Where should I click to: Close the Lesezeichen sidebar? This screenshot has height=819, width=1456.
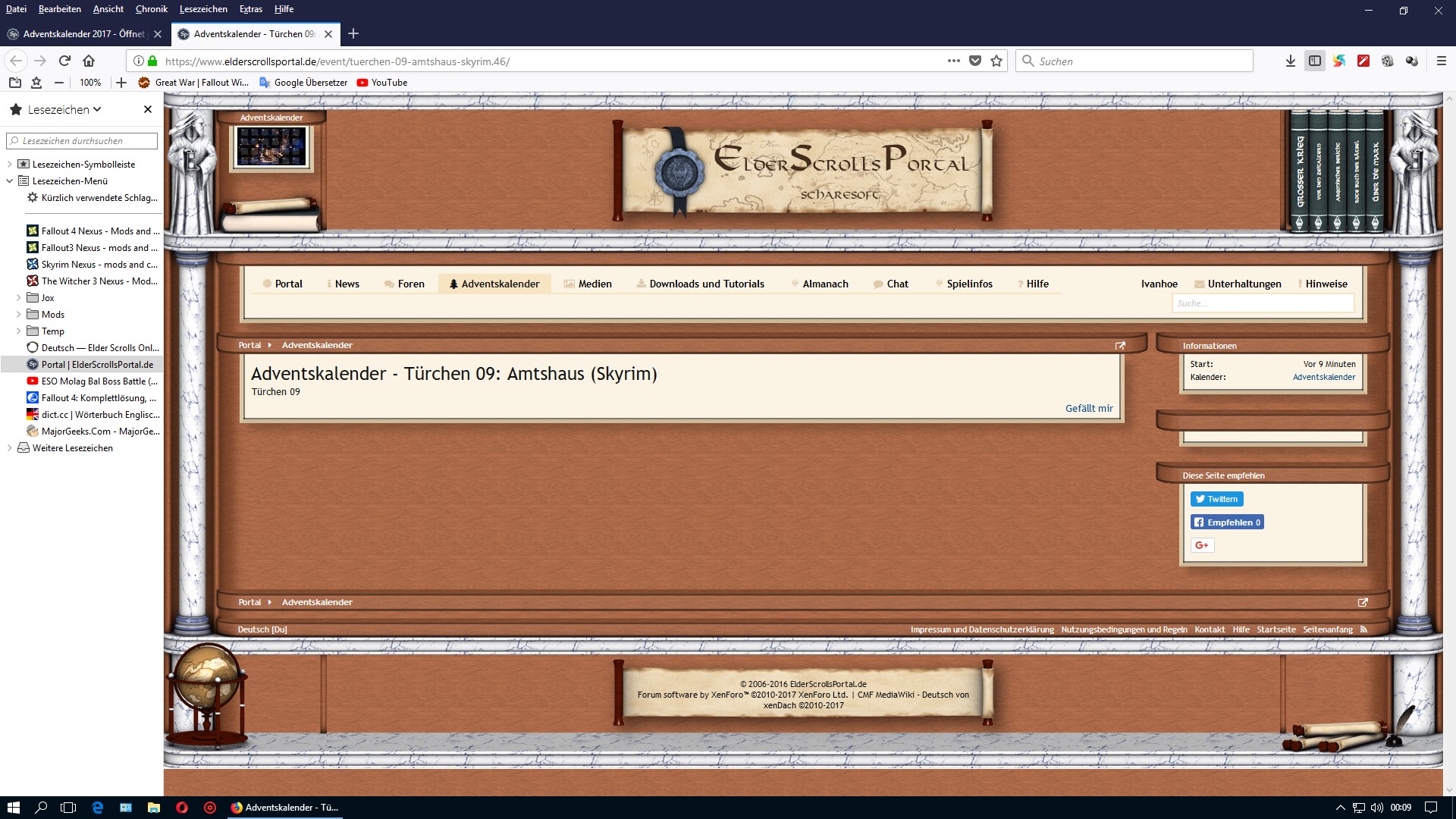click(x=148, y=109)
